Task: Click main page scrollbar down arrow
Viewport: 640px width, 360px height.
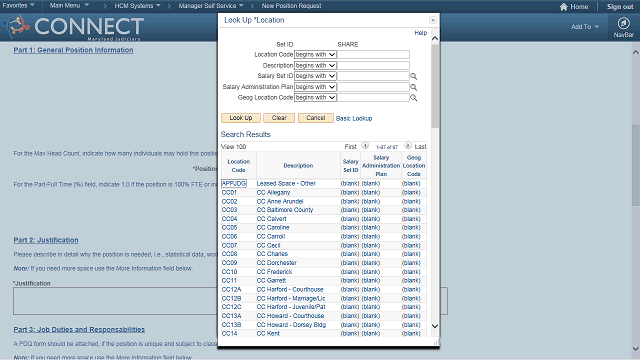Action: coord(636,349)
